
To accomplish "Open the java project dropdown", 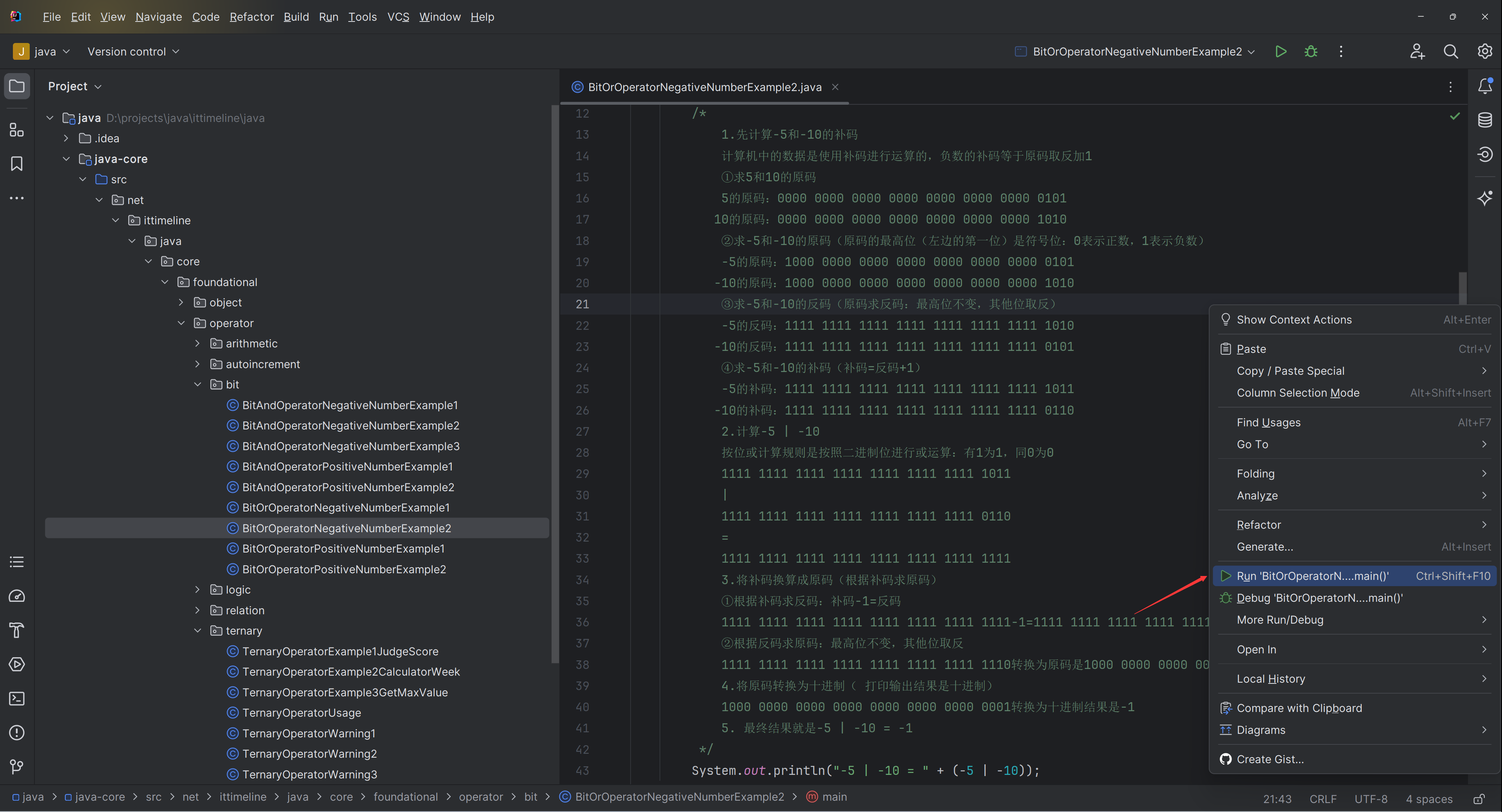I will [x=42, y=51].
